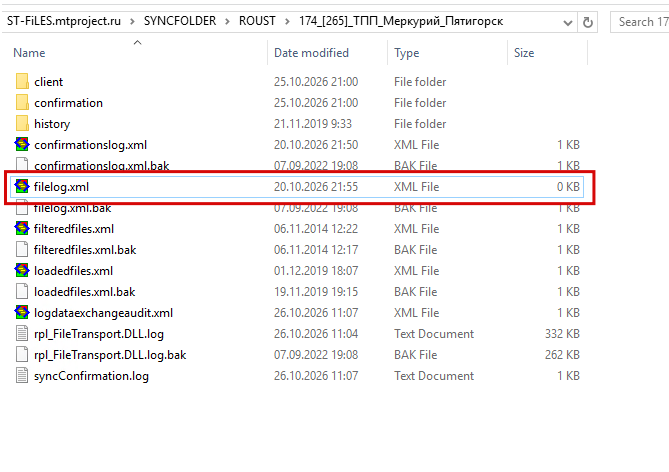Image resolution: width=669 pixels, height=472 pixels.
Task: Click in the Search box
Action: [640, 22]
